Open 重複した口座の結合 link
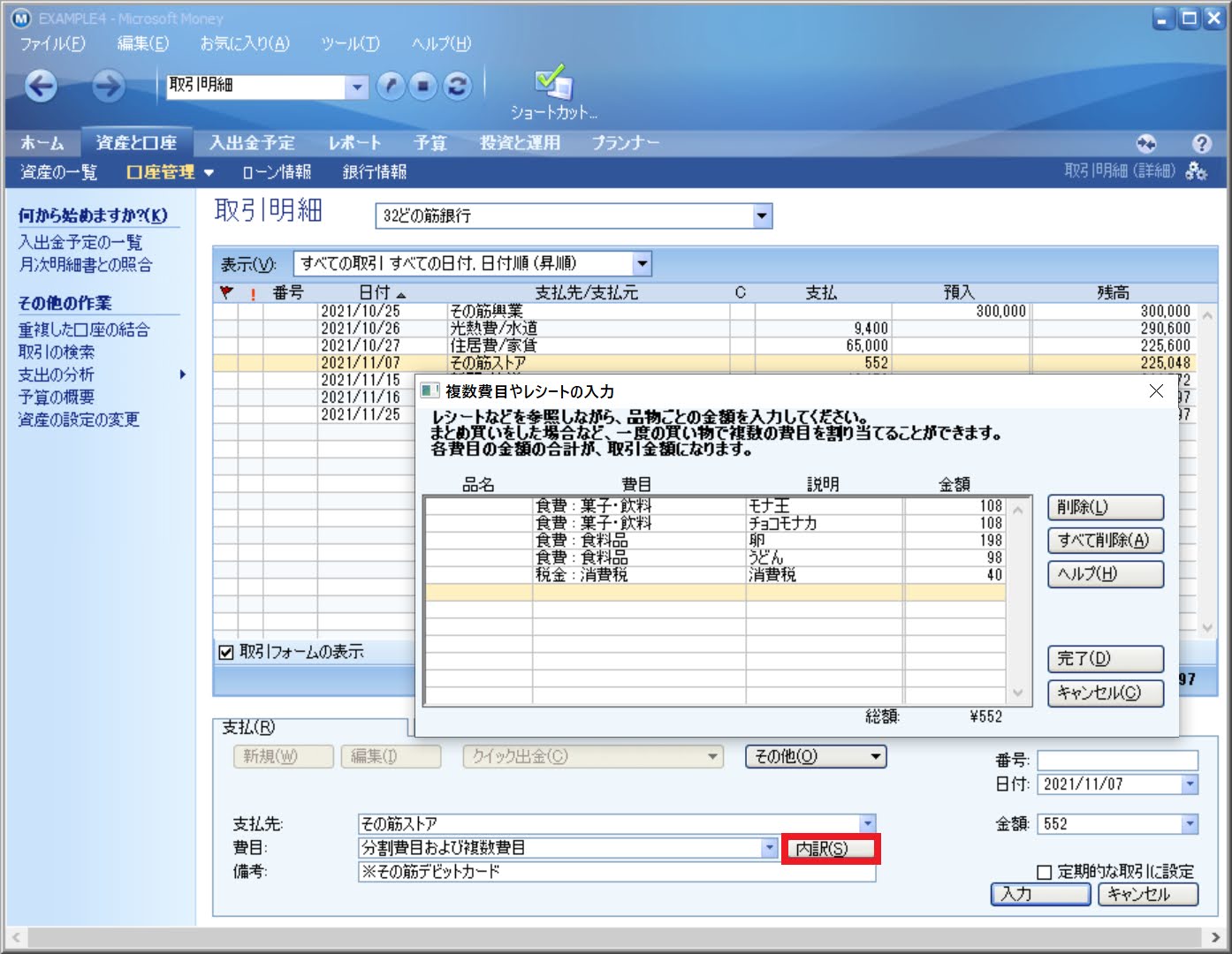1232x954 pixels. tap(84, 329)
